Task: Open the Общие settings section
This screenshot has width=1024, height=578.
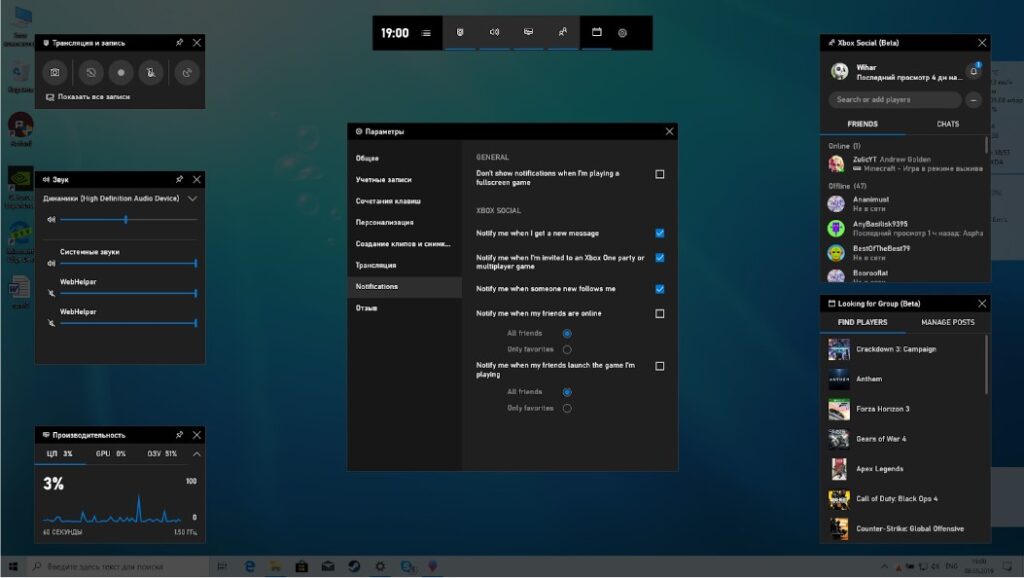Action: (404, 158)
